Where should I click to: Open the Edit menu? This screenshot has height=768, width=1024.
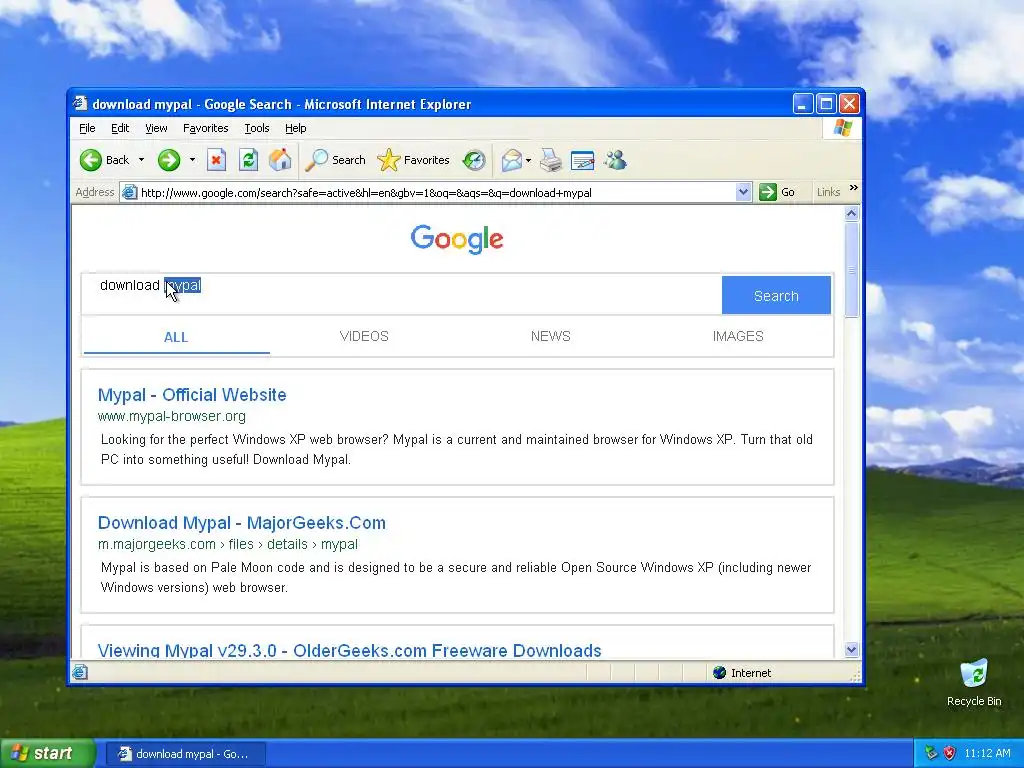120,128
